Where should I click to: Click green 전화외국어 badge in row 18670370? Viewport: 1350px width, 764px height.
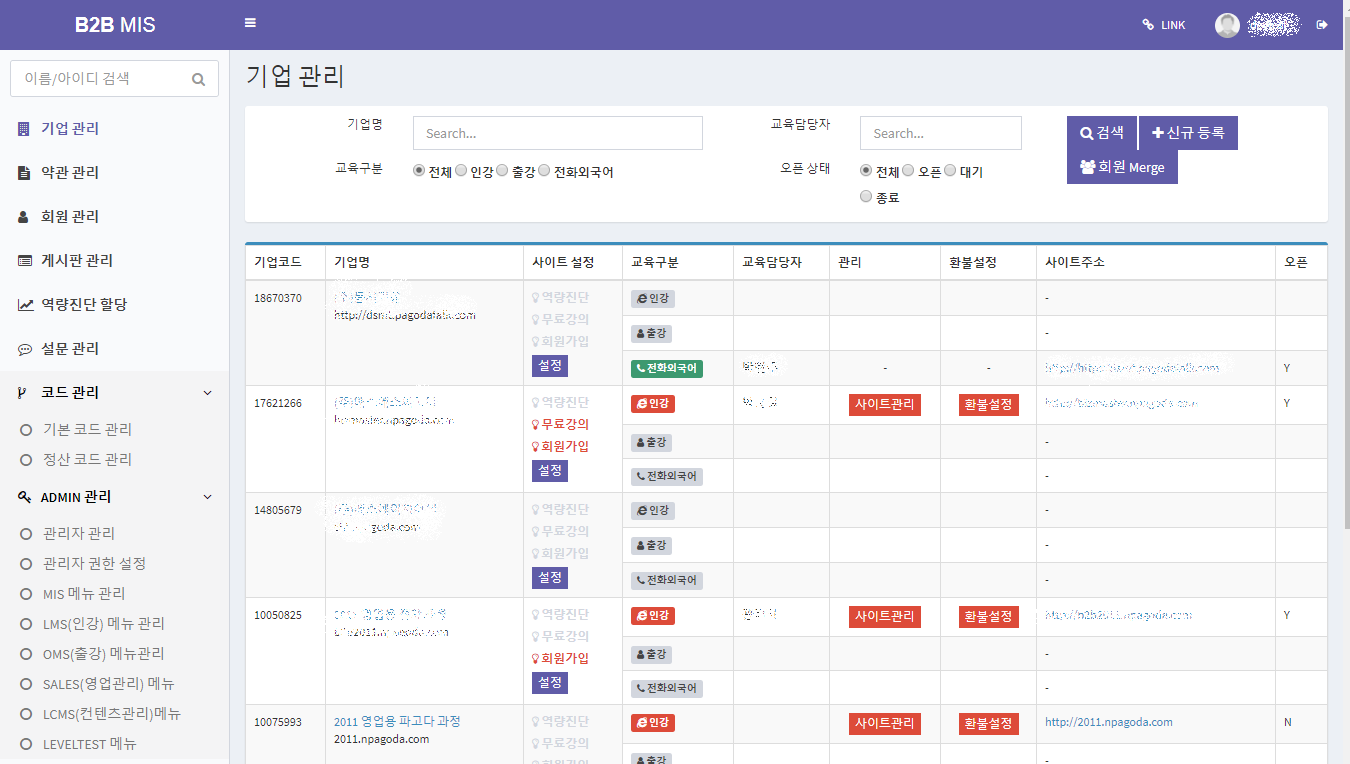pos(667,368)
